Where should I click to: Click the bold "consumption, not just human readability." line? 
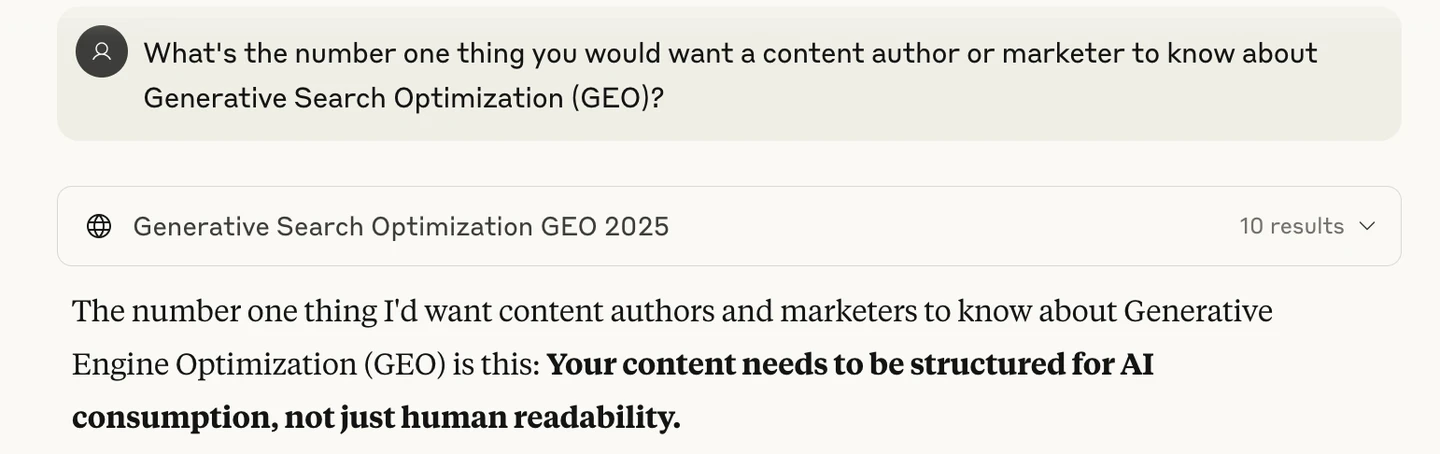point(376,417)
